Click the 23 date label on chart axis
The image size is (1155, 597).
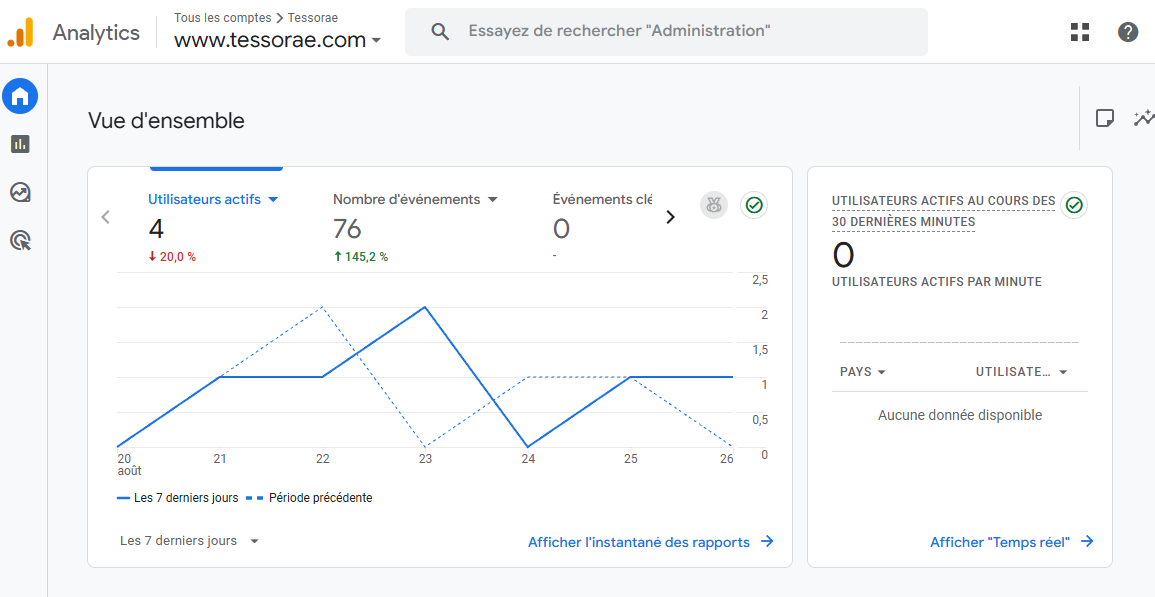425,459
